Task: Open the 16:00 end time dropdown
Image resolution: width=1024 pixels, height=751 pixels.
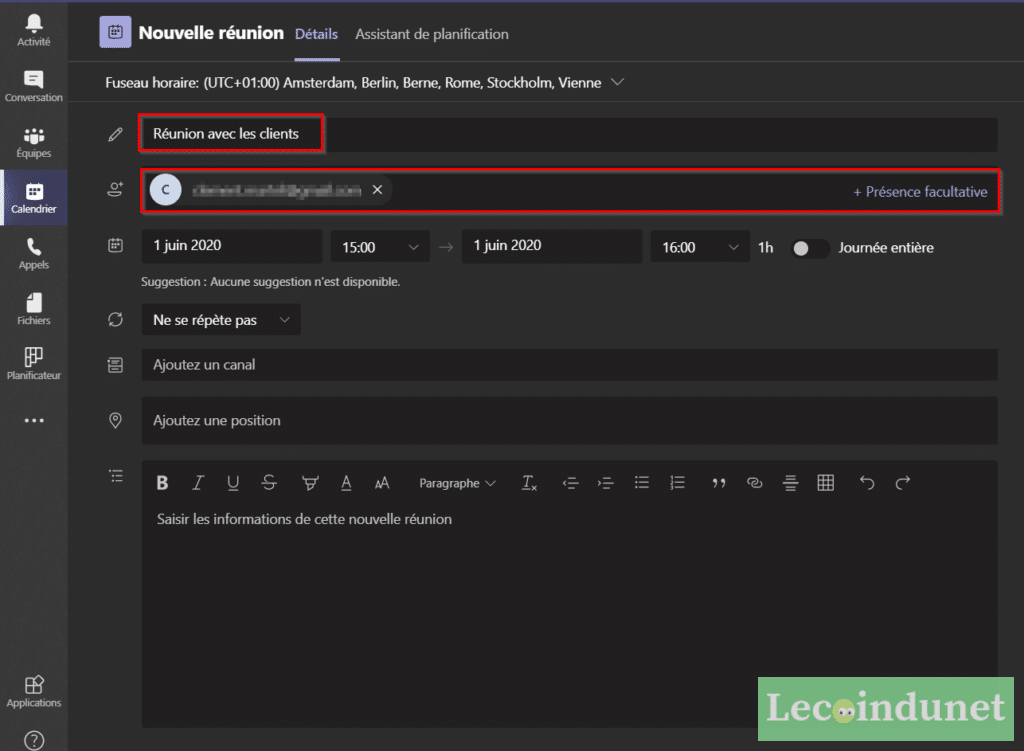Action: click(700, 247)
